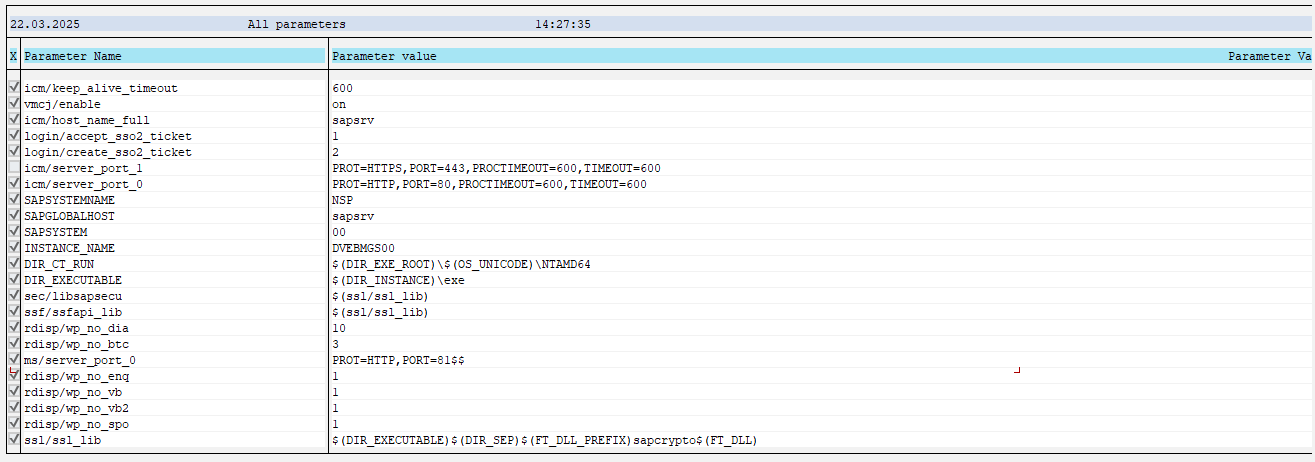The width and height of the screenshot is (1315, 462).
Task: Click the SAPSYSTEMNAME parameter name
Action: 70,200
